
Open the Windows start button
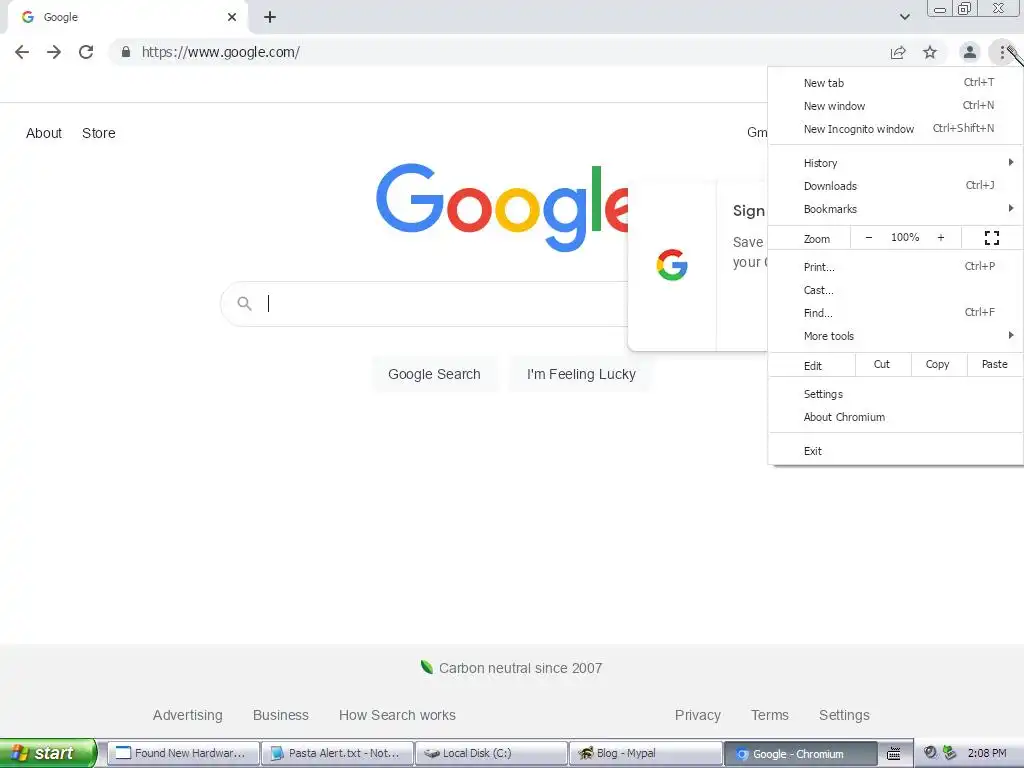coord(48,753)
